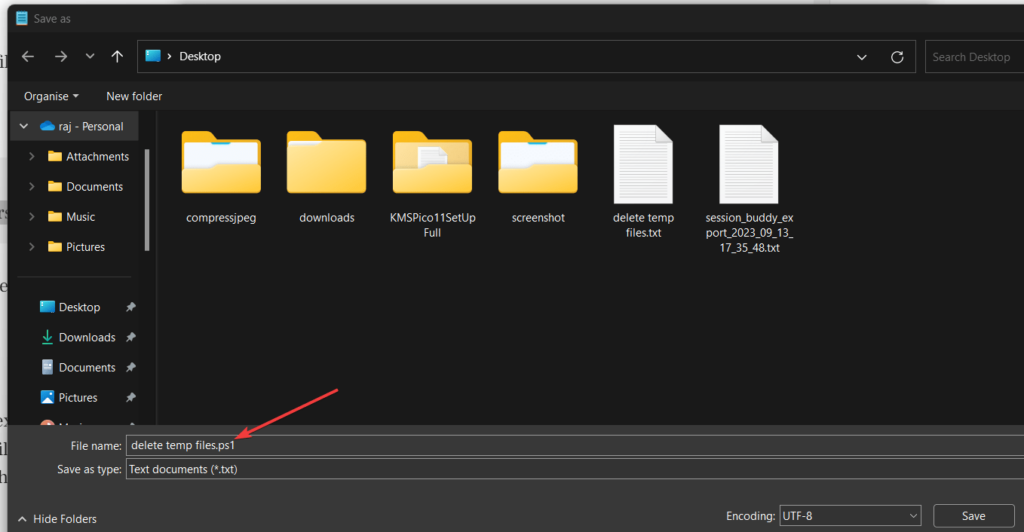Open recent locations dropdown chevron

click(89, 57)
